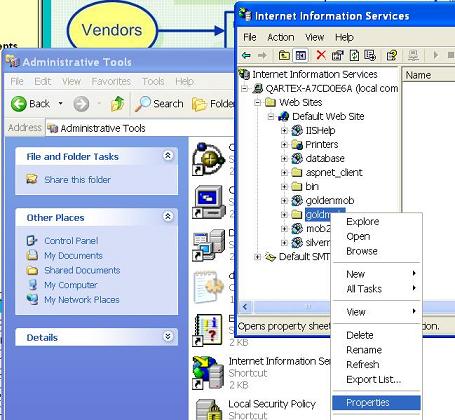The height and width of the screenshot is (420, 455).
Task: Choose Browse from context menu
Action: point(376,251)
